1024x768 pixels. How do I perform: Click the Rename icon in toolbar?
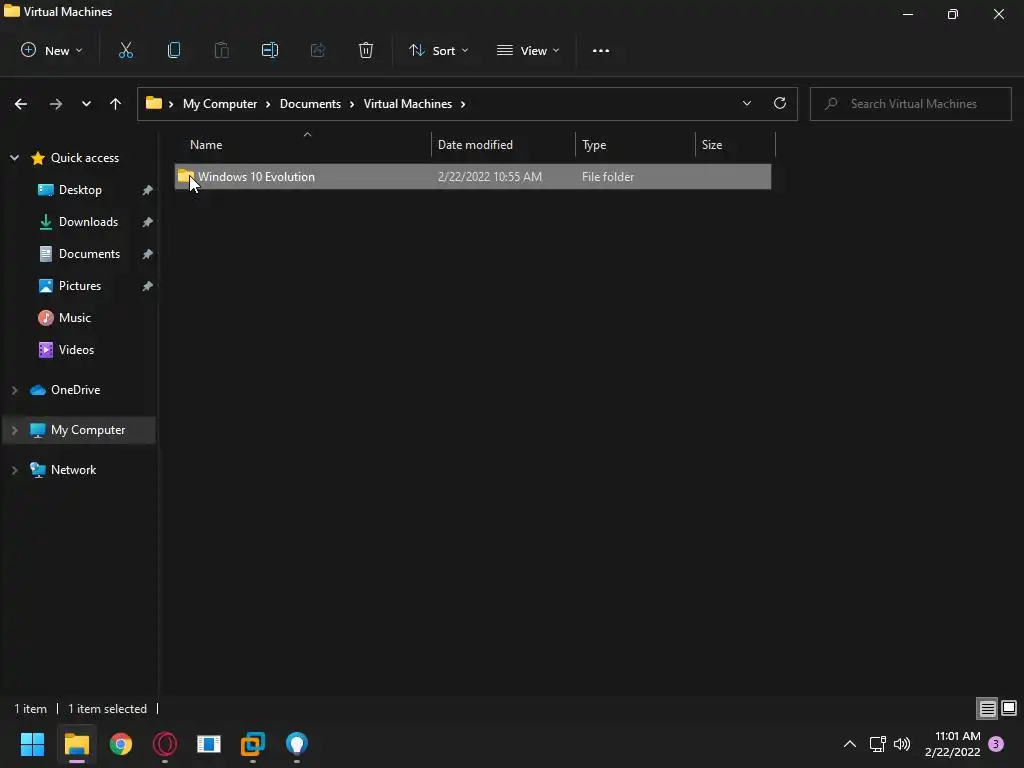tap(270, 50)
